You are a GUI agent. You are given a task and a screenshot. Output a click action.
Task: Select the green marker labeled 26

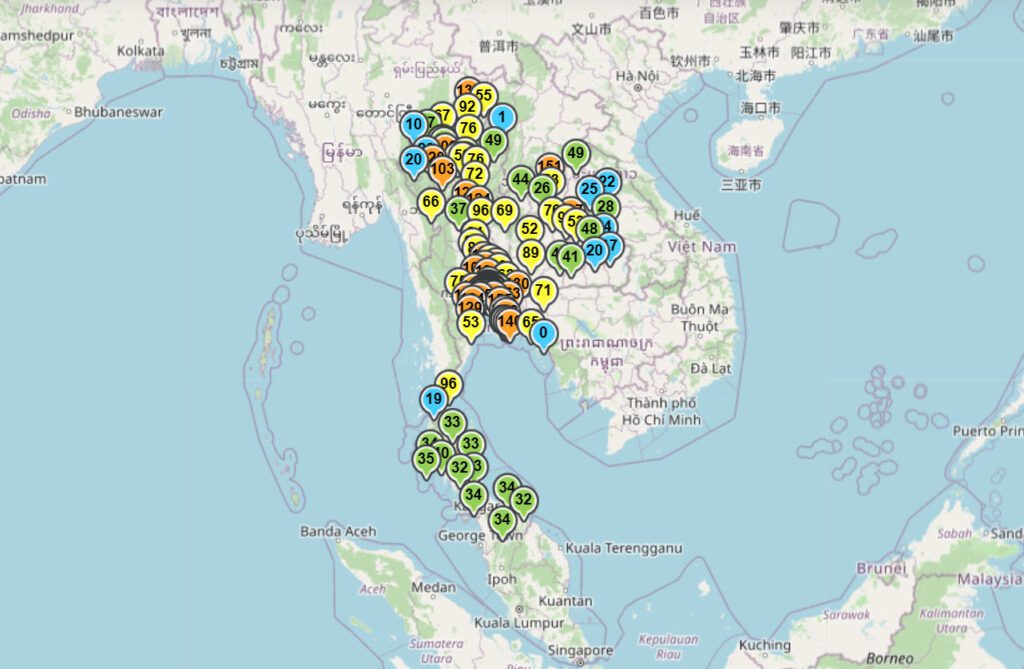(542, 187)
